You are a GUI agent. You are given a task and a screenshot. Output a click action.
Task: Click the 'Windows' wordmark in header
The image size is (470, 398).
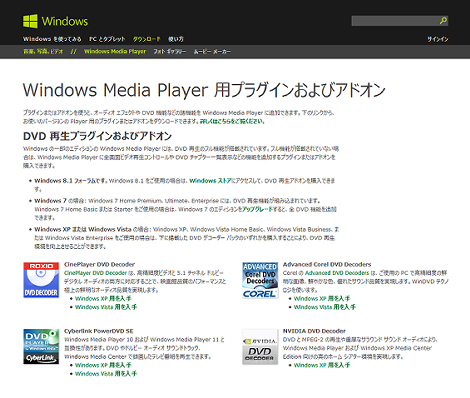coord(65,21)
